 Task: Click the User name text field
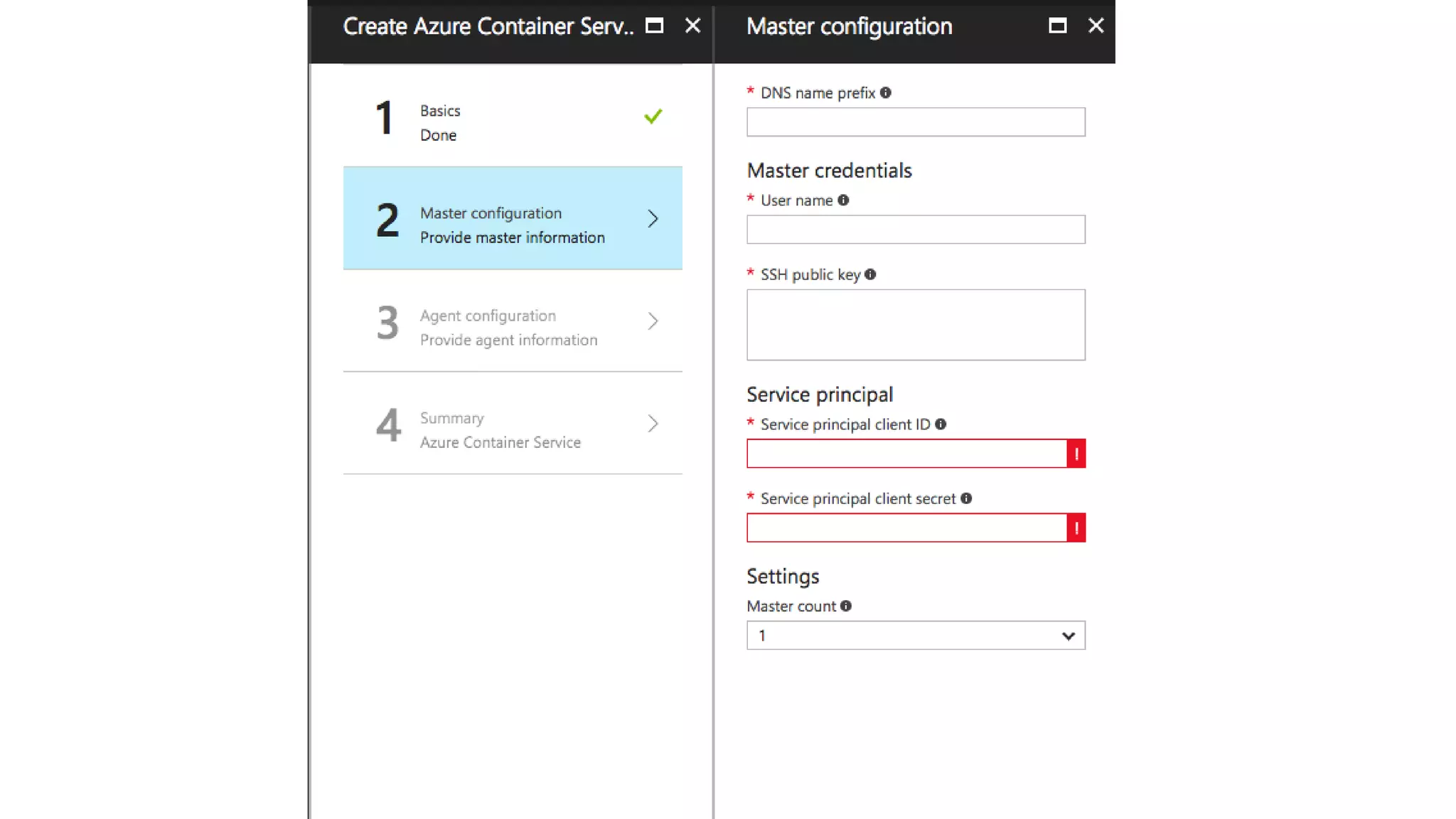point(915,230)
